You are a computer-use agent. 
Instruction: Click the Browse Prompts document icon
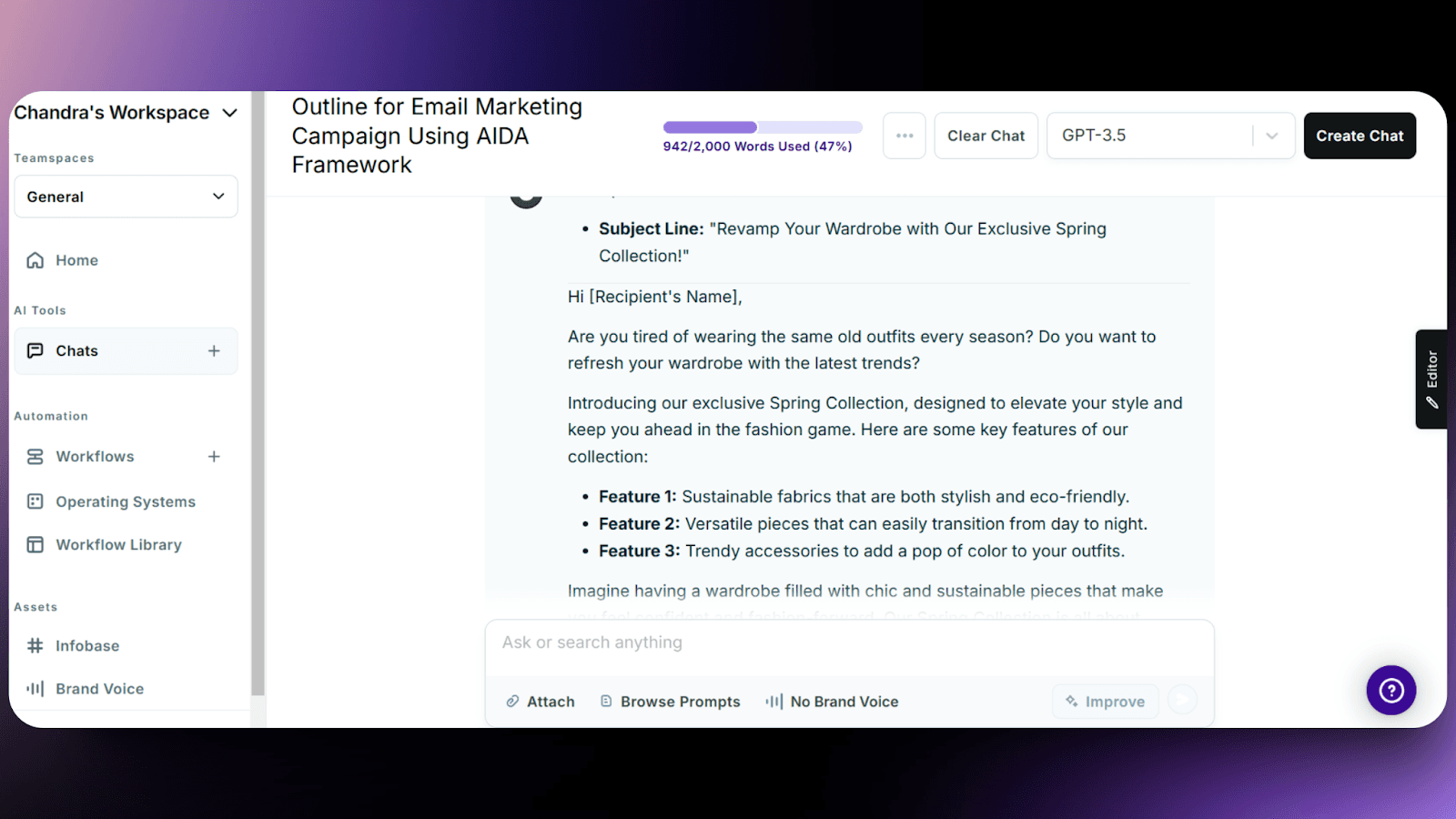(x=606, y=702)
